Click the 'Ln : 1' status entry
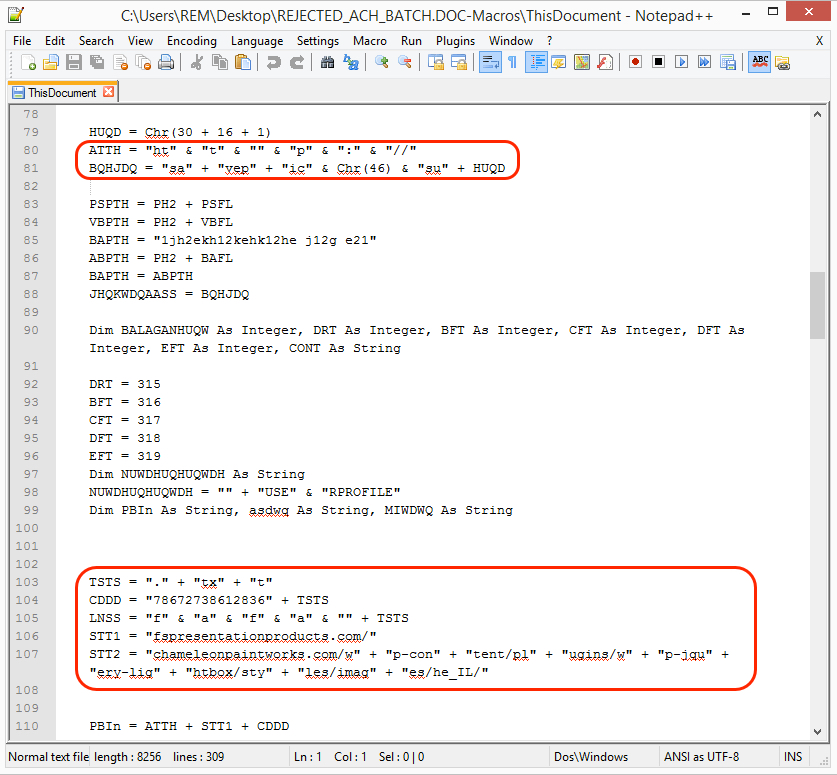This screenshot has height=775, width=837. tap(308, 757)
